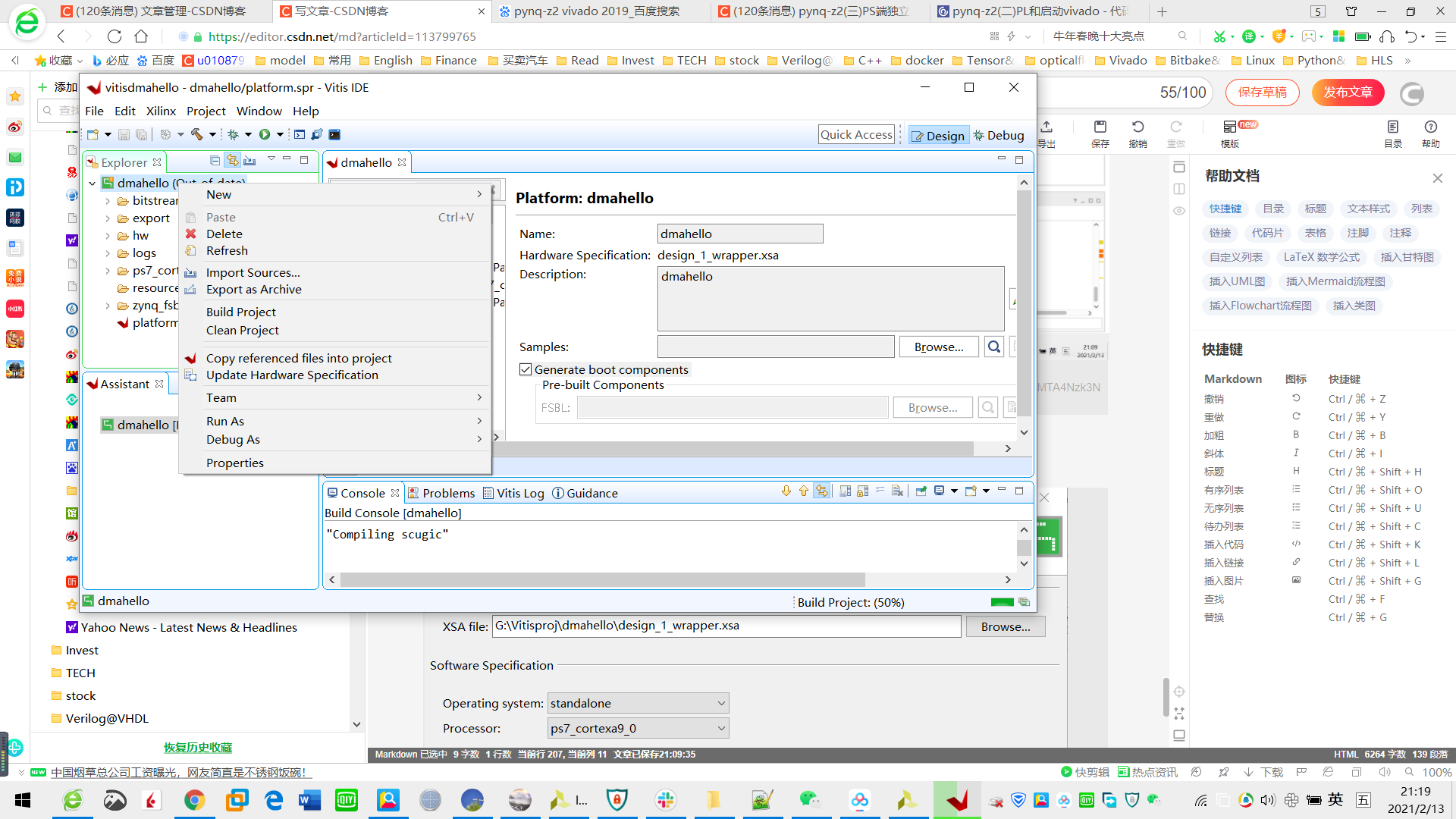Click the Browse button for XSA file
The width and height of the screenshot is (1456, 819).
tap(1006, 626)
